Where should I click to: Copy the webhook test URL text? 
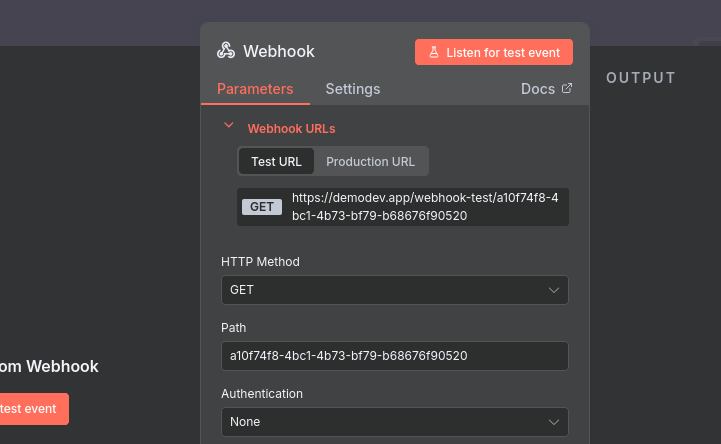click(425, 207)
